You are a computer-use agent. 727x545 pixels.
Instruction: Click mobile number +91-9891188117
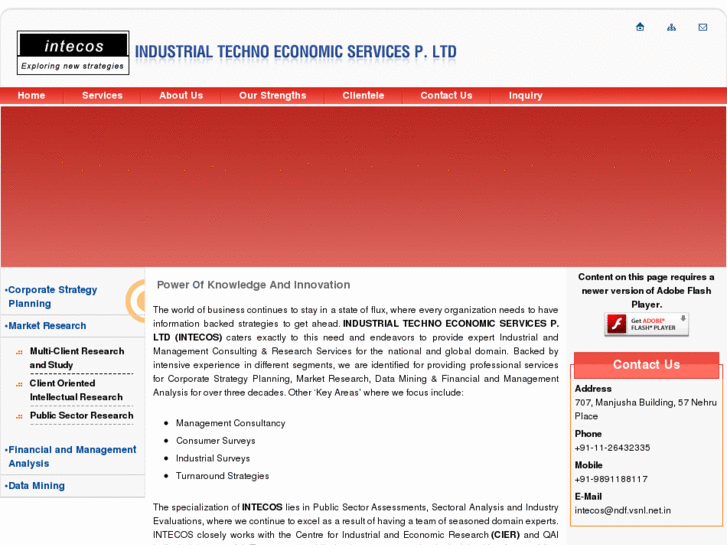611,479
